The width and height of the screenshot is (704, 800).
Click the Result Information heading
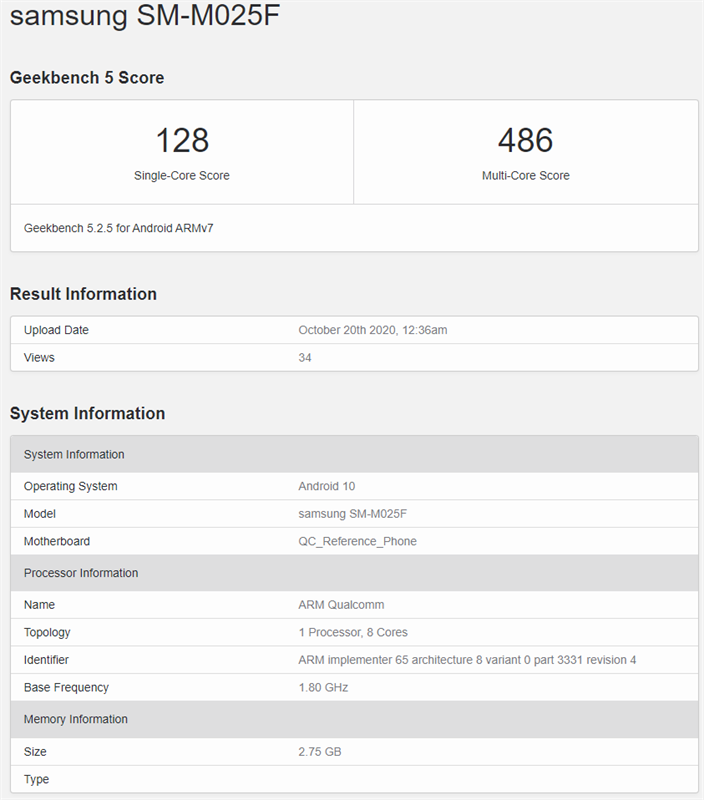(x=83, y=294)
